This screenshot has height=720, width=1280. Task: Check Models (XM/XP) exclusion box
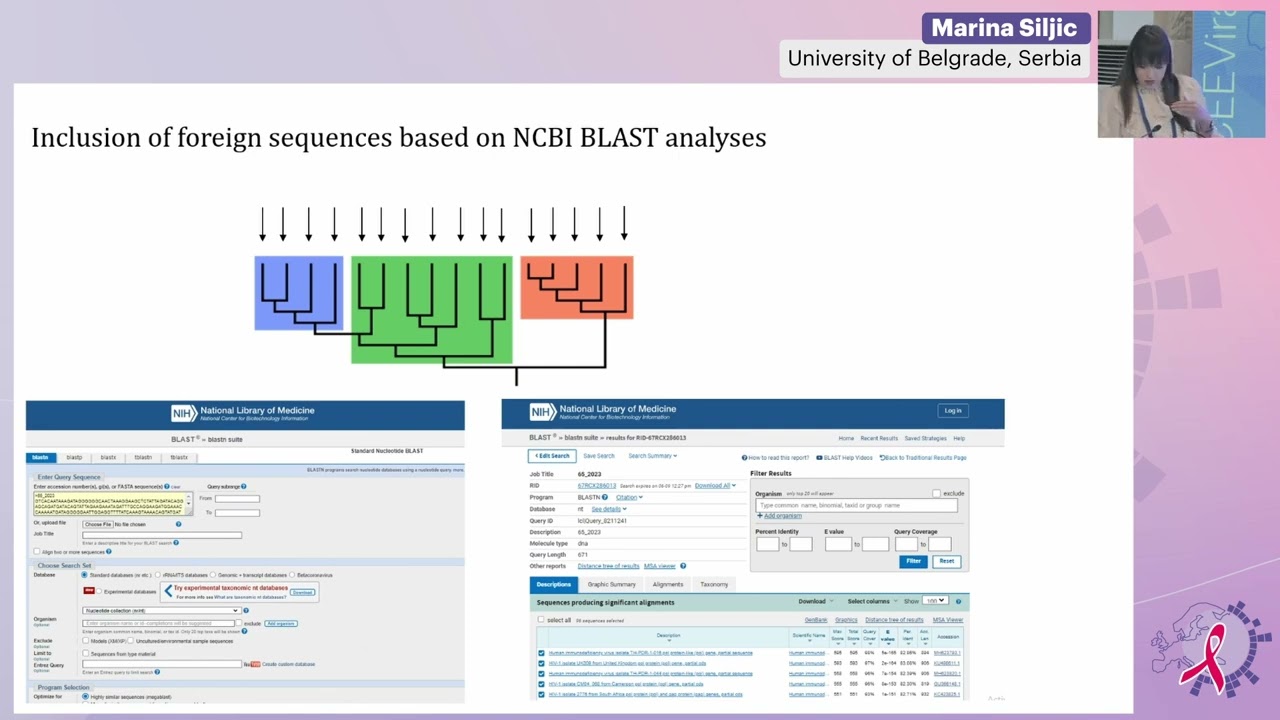86,640
